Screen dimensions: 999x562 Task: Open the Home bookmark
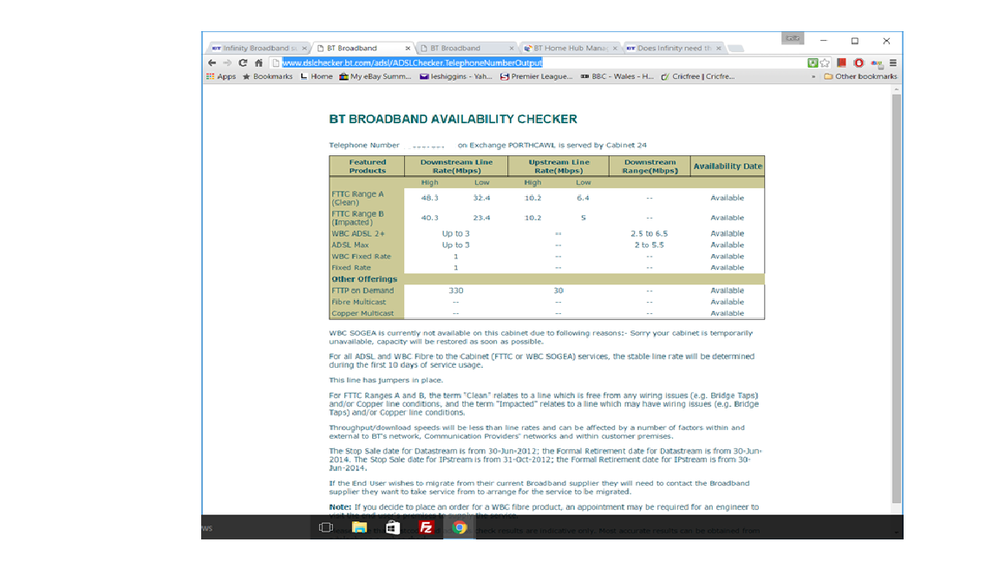coord(316,76)
